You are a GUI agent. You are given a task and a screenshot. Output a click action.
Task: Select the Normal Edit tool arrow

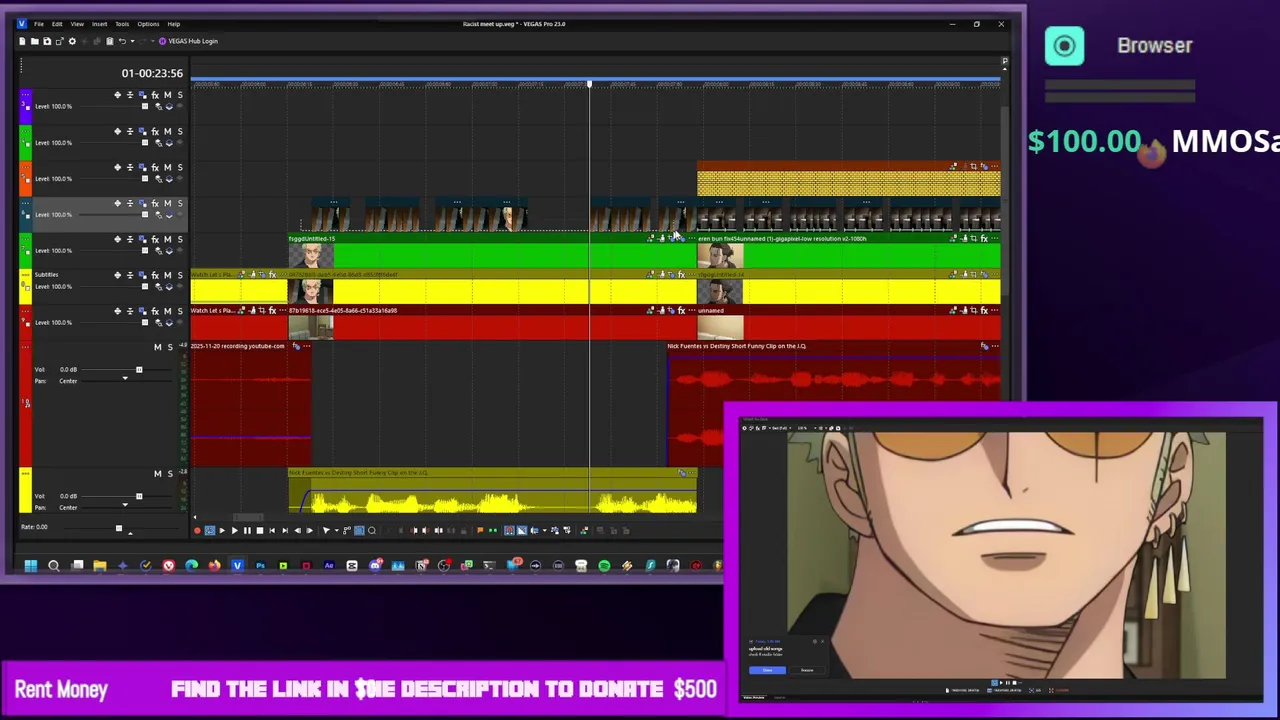(x=326, y=531)
